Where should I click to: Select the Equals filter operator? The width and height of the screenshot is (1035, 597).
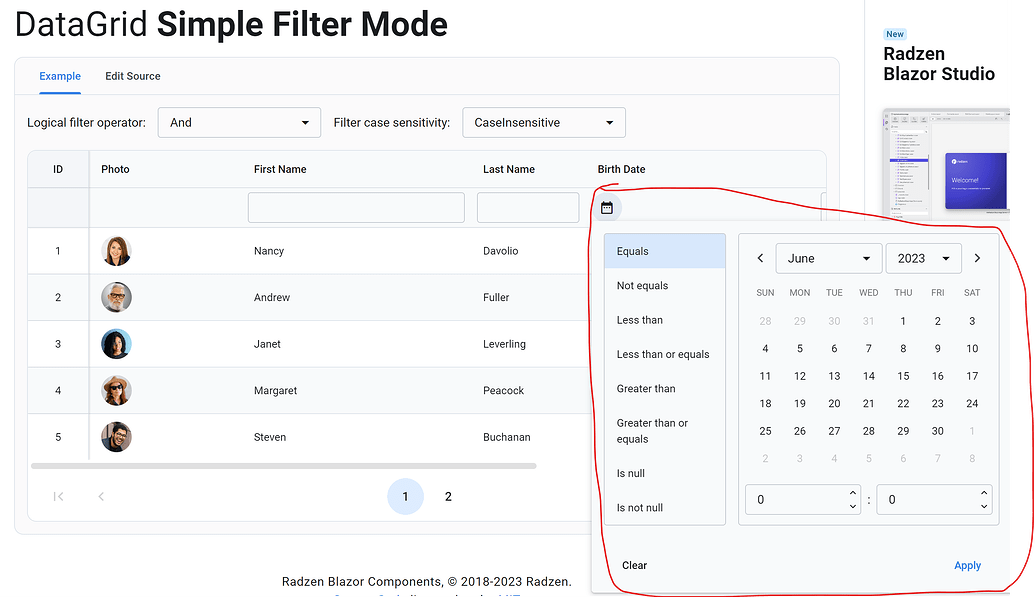coord(665,251)
